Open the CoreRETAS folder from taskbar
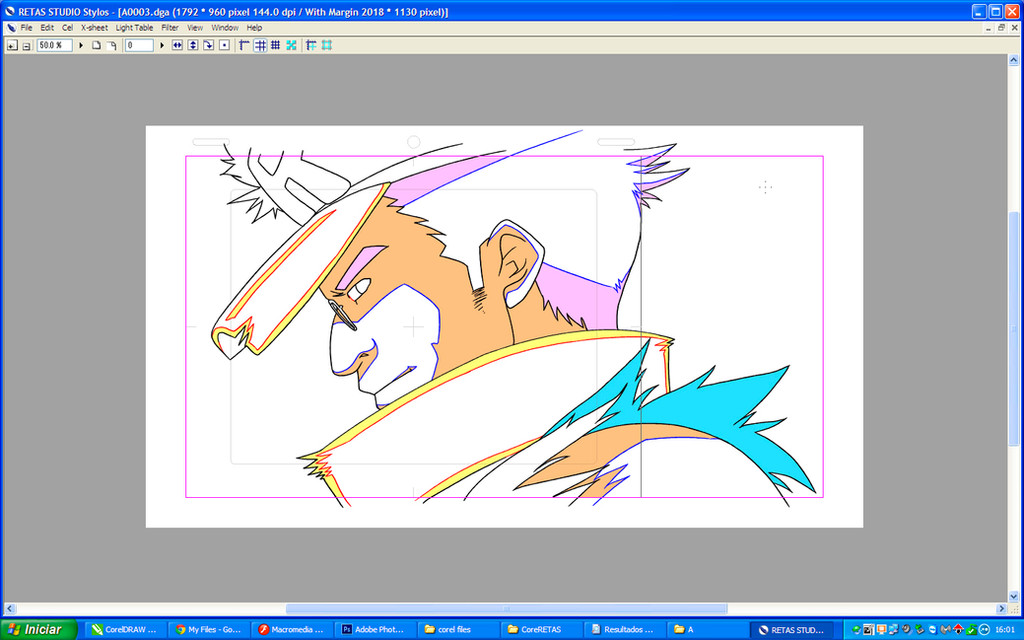This screenshot has height=640, width=1024. point(539,630)
